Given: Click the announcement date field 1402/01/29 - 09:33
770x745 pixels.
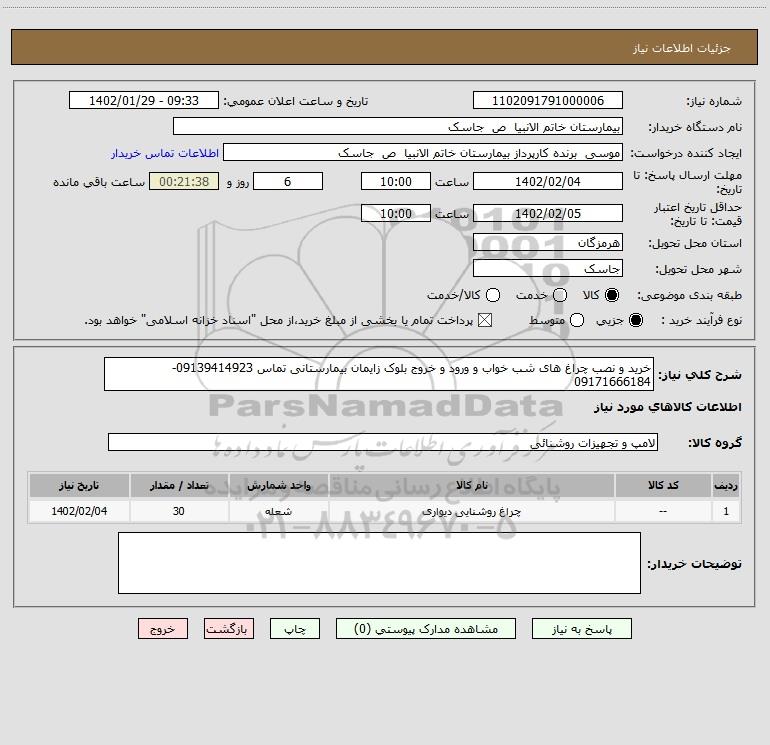Looking at the screenshot, I should [144, 100].
